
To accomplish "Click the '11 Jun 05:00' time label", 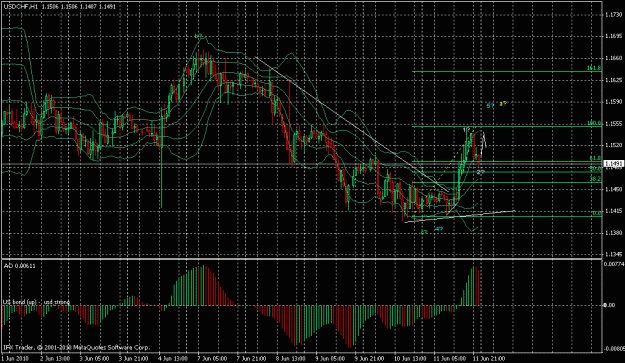I will click(x=450, y=359).
